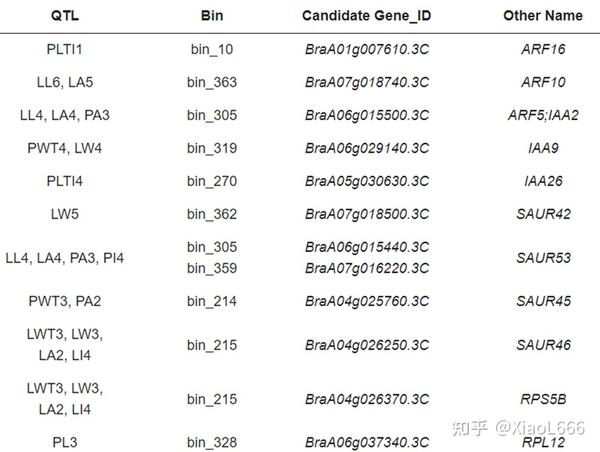Click the bin_362 cell
600x452 pixels.
(211, 213)
